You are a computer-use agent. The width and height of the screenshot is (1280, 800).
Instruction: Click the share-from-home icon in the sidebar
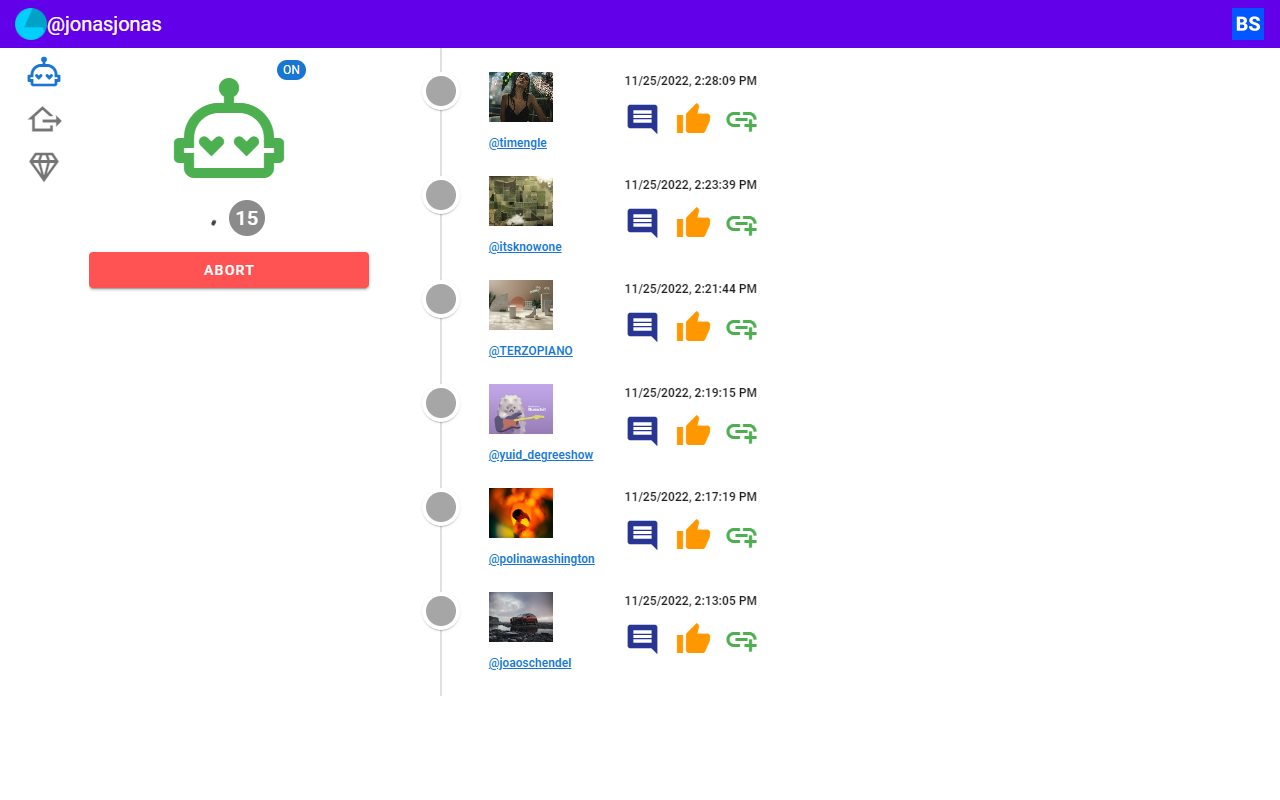(x=44, y=119)
